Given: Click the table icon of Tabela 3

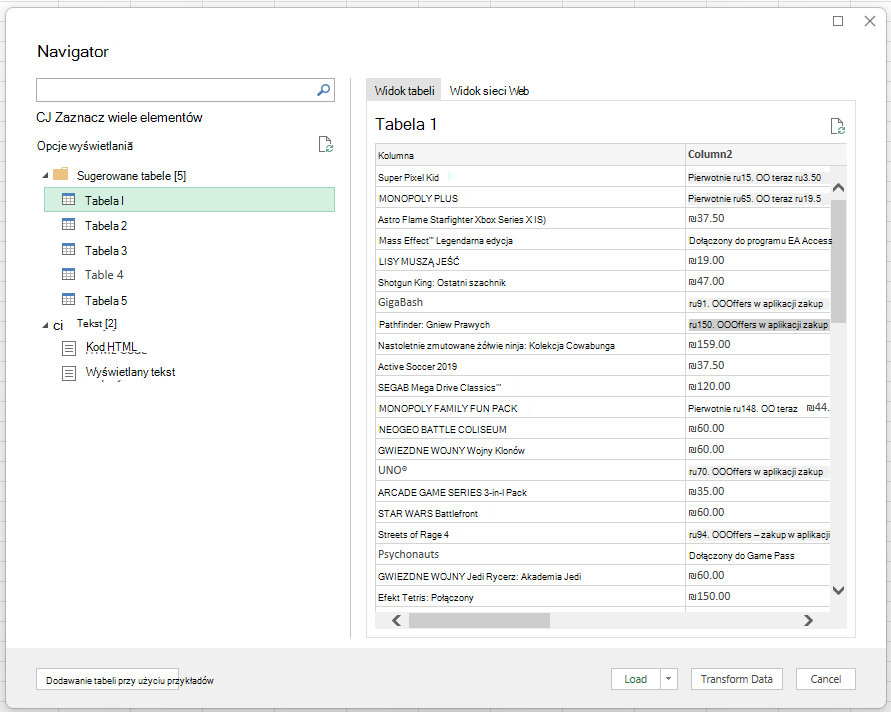Looking at the screenshot, I should tap(68, 249).
